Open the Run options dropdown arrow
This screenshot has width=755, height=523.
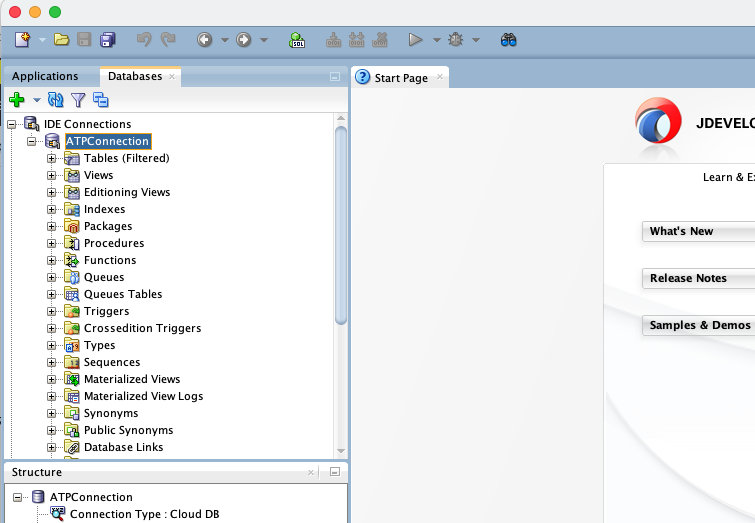[x=437, y=40]
